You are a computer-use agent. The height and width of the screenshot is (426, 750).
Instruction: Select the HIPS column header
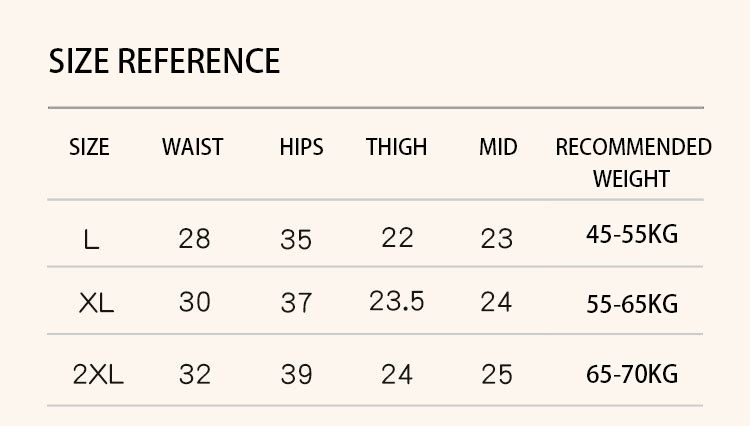301,147
